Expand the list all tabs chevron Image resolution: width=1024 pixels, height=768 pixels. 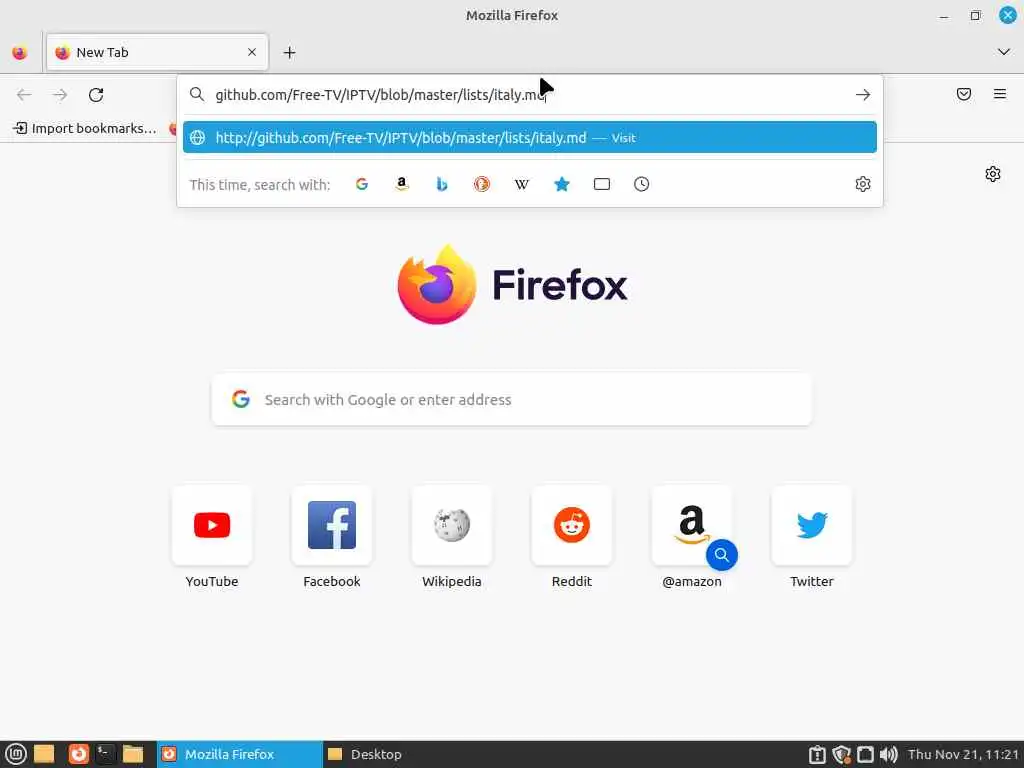[1004, 52]
